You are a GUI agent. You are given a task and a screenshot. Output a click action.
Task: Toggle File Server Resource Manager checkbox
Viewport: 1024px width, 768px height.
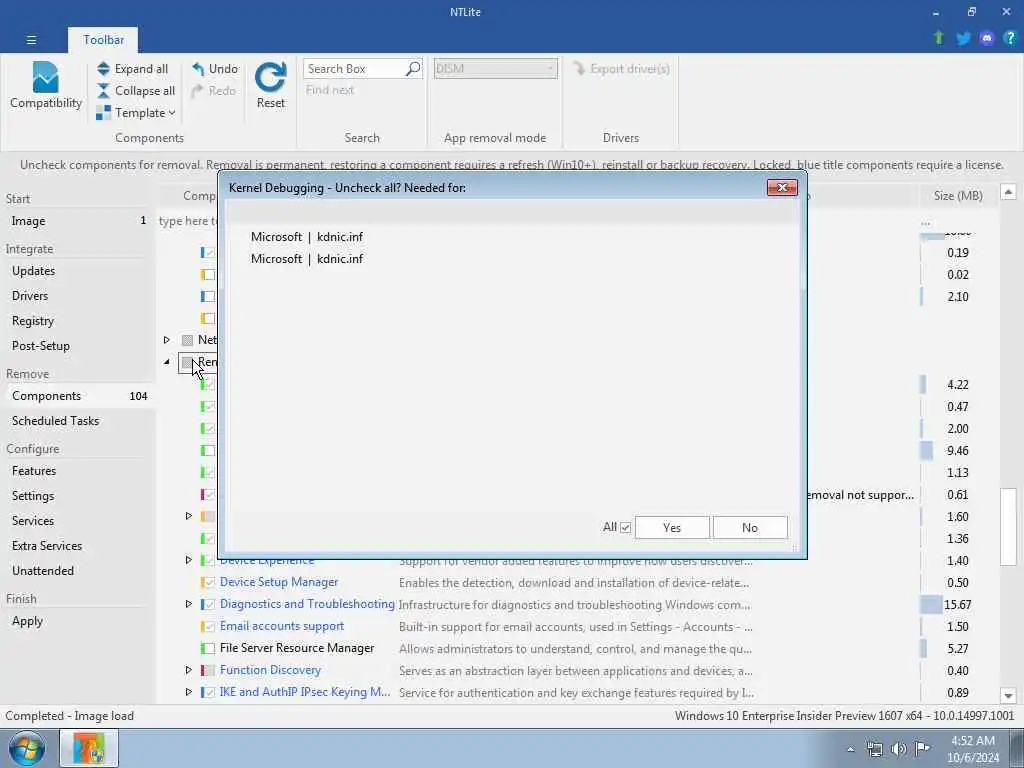click(x=209, y=648)
